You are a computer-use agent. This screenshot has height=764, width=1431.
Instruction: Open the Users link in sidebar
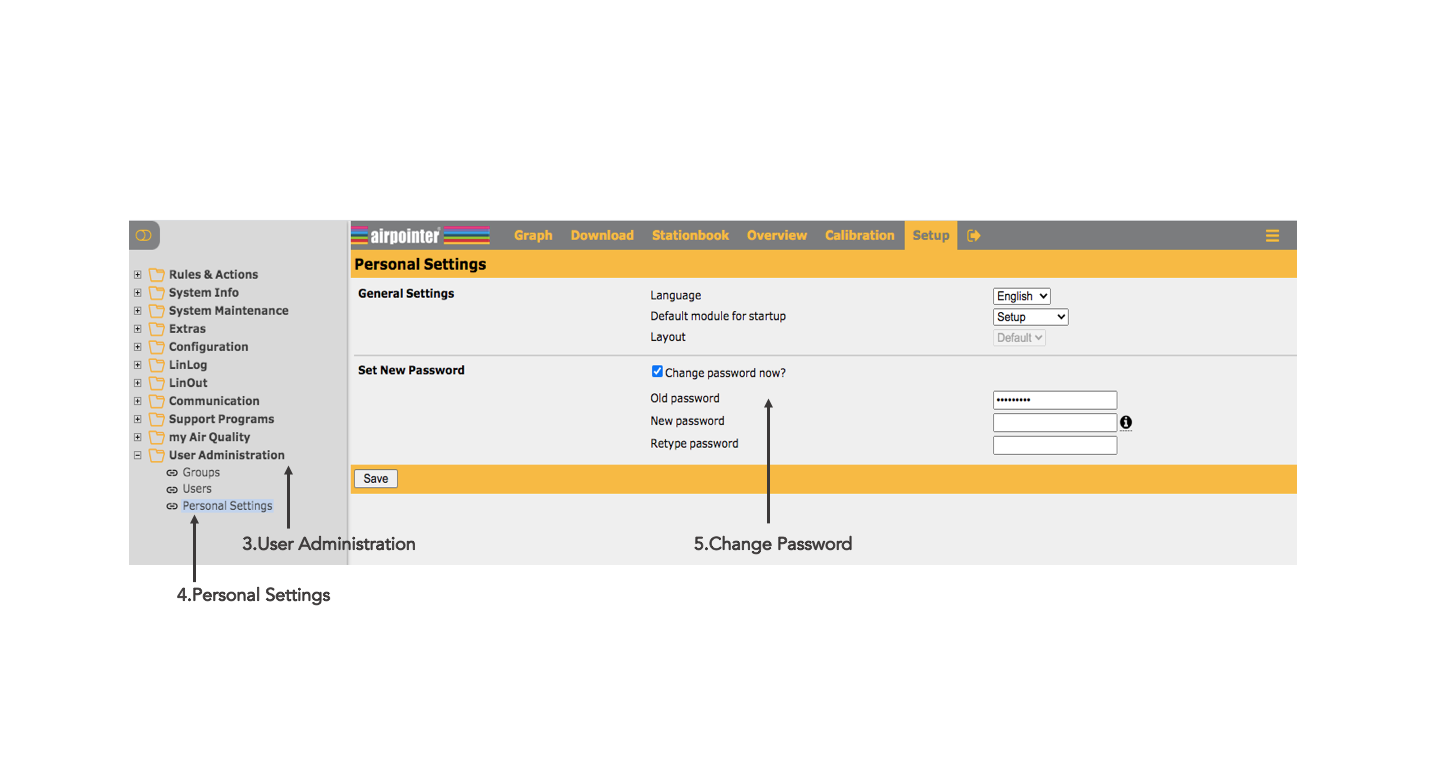point(197,489)
